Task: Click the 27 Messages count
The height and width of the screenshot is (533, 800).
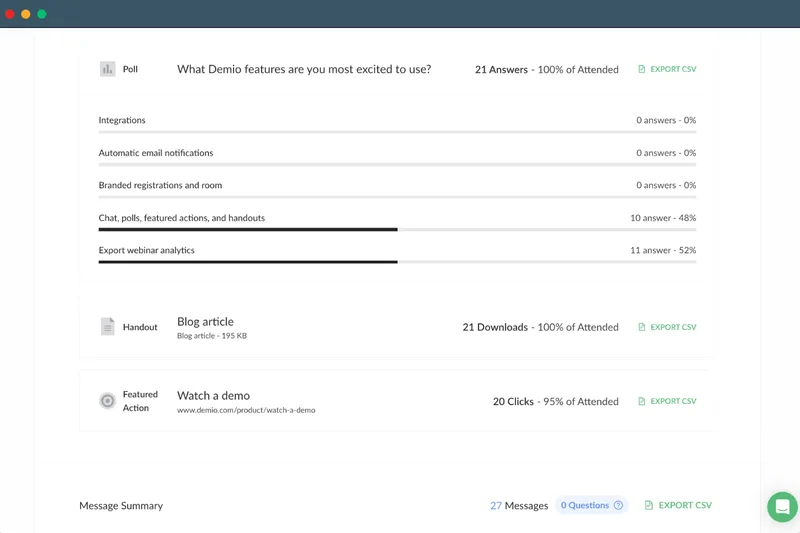Action: point(519,506)
